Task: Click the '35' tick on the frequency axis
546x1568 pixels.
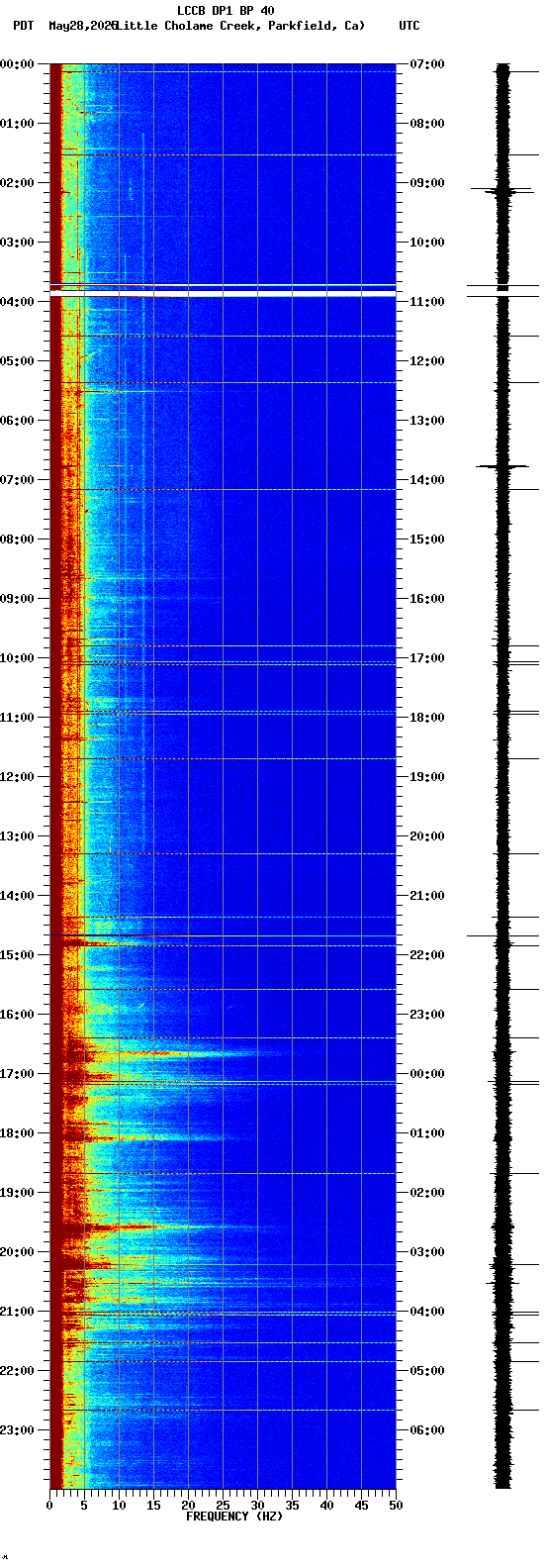Action: pos(292,1506)
